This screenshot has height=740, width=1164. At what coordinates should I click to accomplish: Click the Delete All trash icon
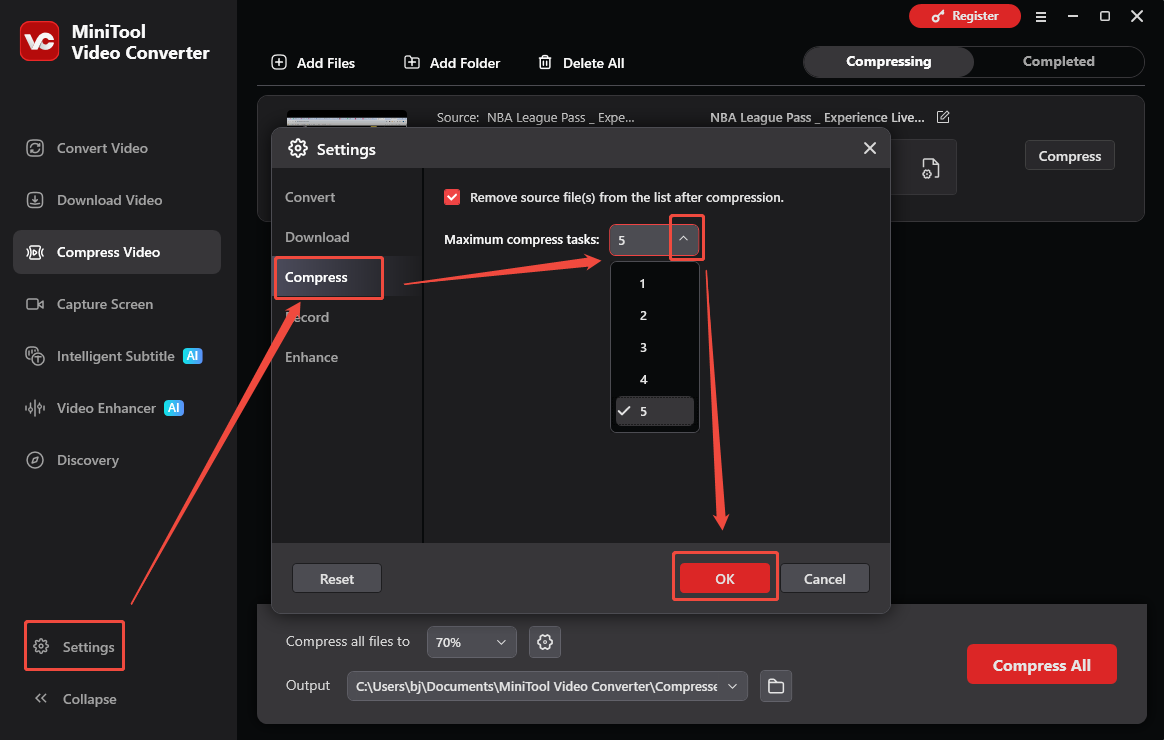[545, 62]
